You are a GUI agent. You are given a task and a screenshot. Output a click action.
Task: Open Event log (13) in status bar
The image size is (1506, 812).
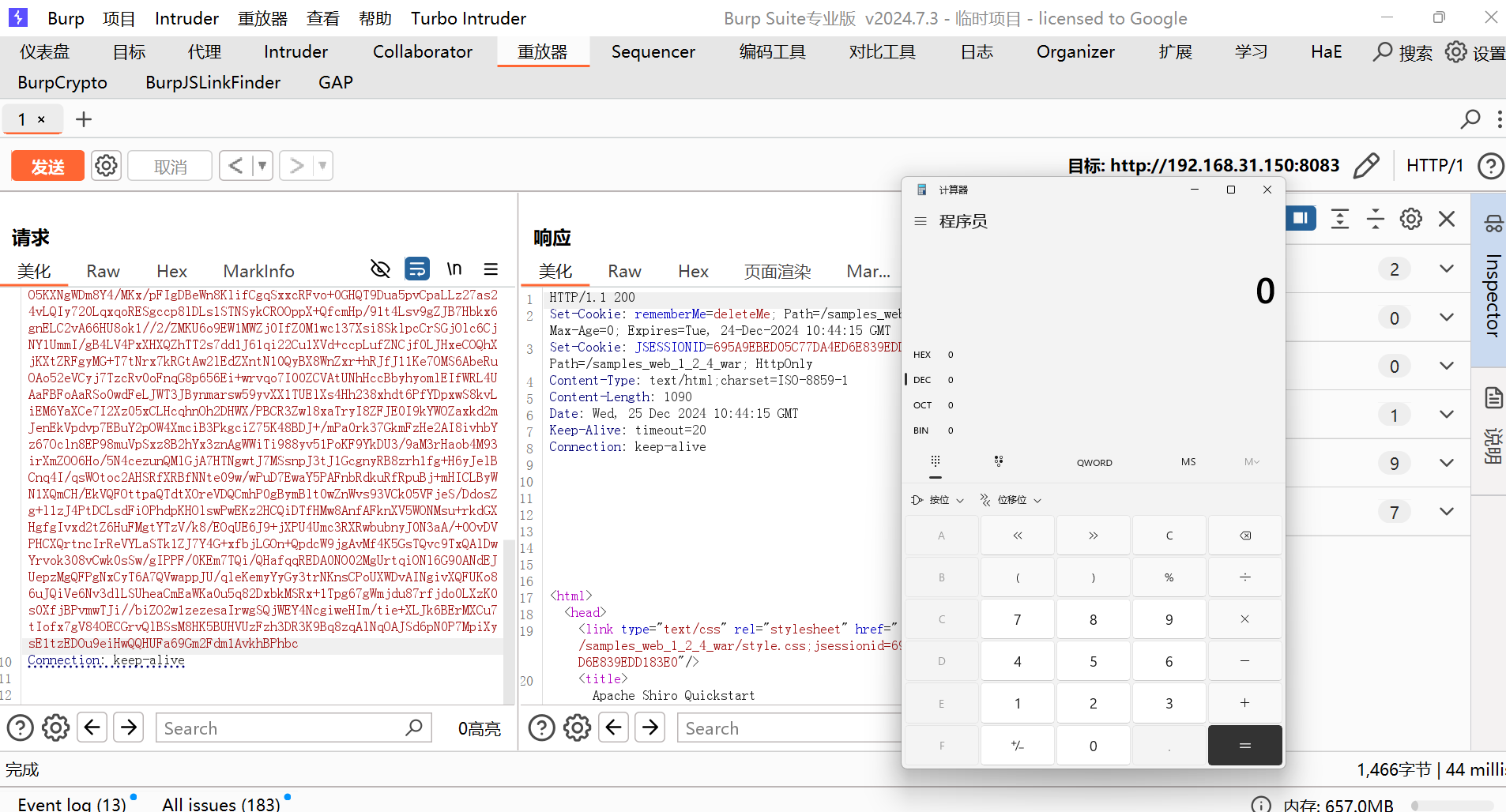click(x=72, y=803)
